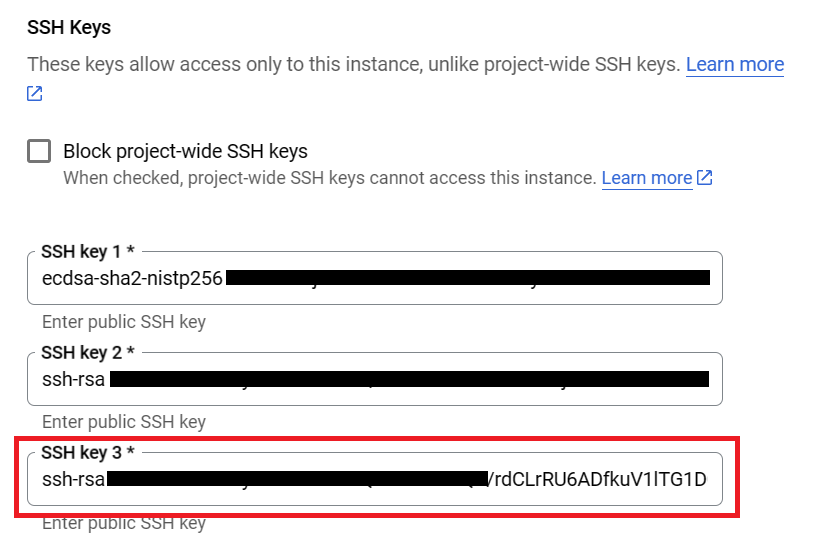Click external link icon beside second Learn more
The width and height of the screenshot is (817, 548).
[705, 178]
